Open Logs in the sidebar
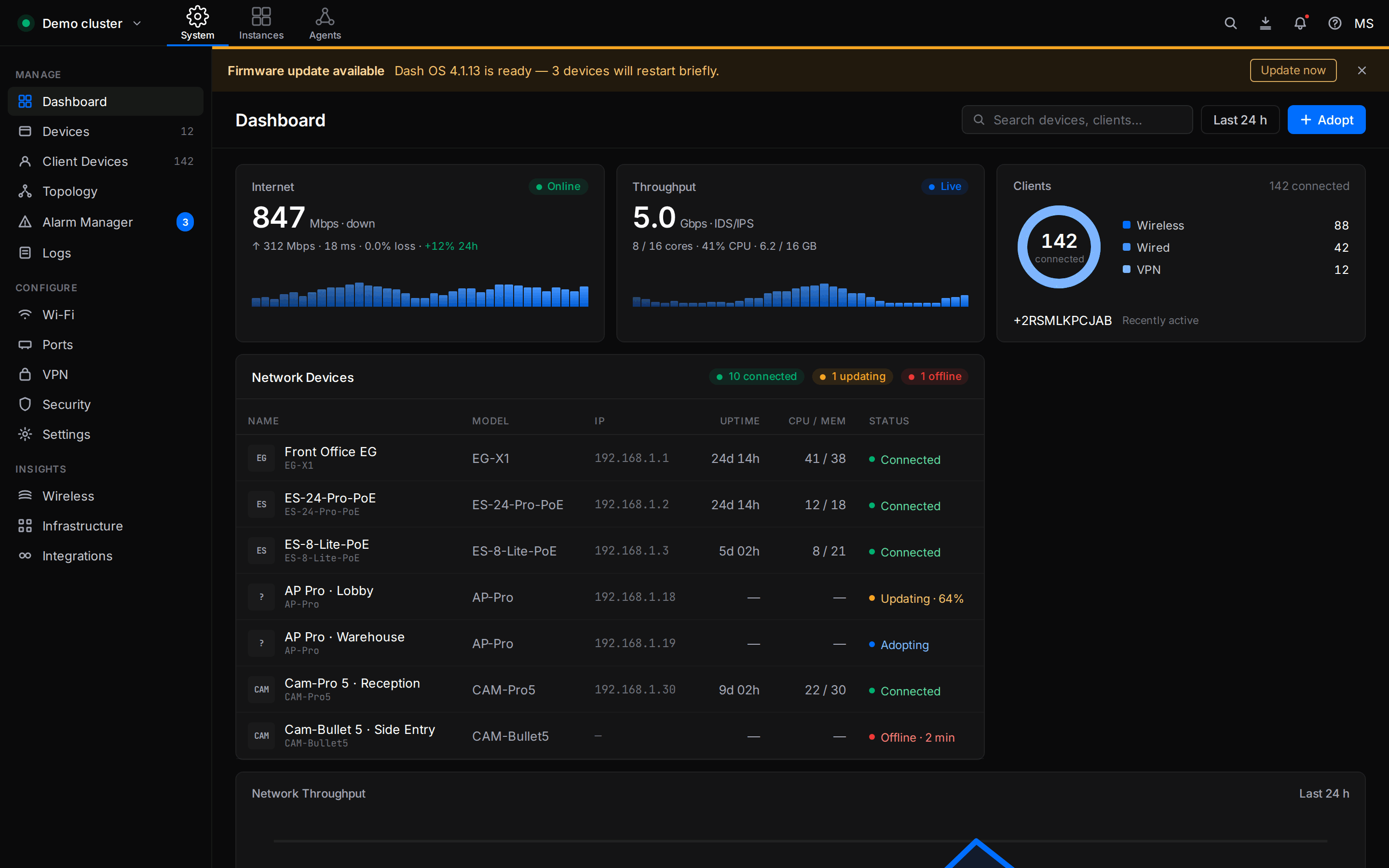Viewport: 1389px width, 868px height. pos(106,253)
